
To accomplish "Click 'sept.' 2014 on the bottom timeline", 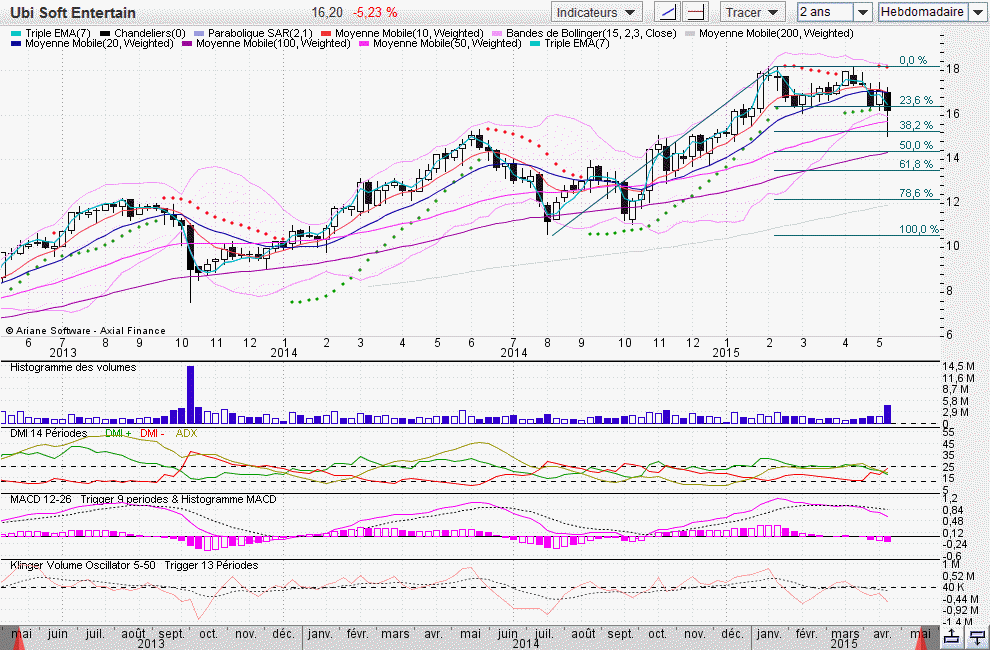I will coord(620,634).
